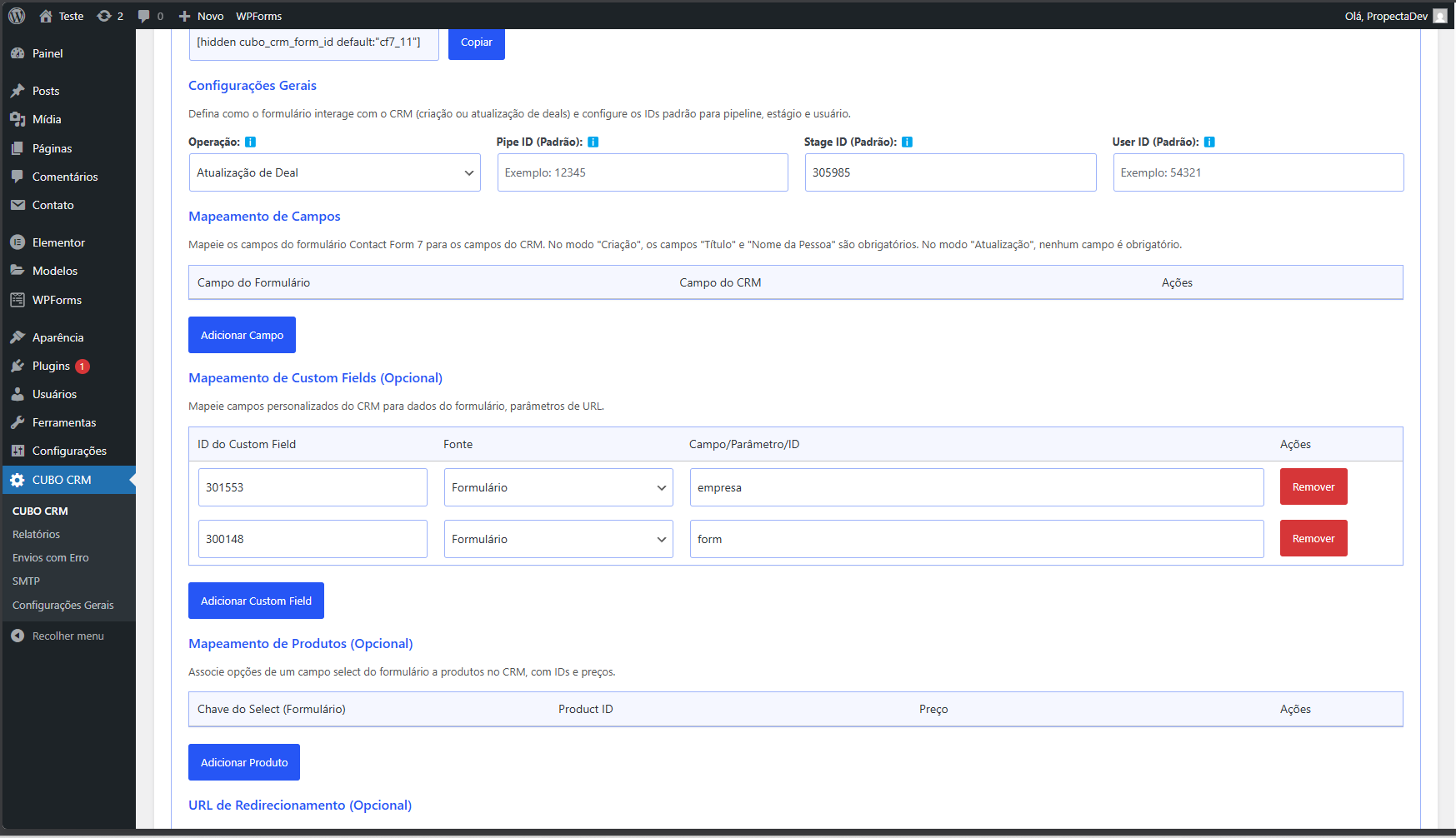Screen dimensions: 1456x838
Task: Click the comments bubble icon in admin bar
Action: [x=144, y=16]
